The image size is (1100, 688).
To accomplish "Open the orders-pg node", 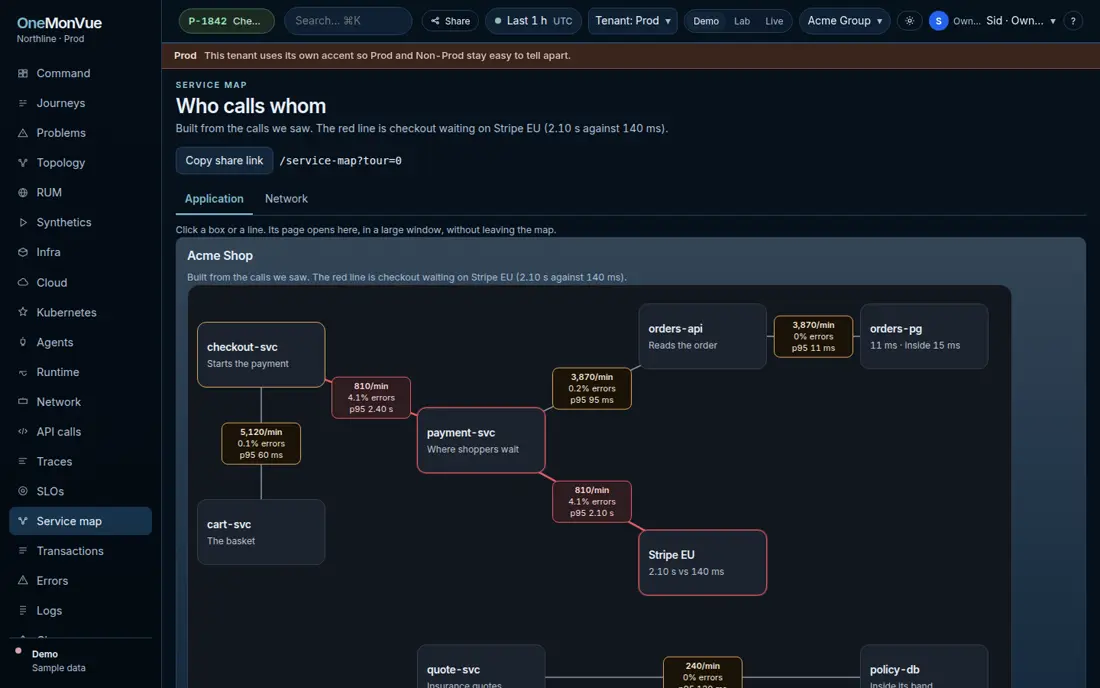I will (924, 336).
